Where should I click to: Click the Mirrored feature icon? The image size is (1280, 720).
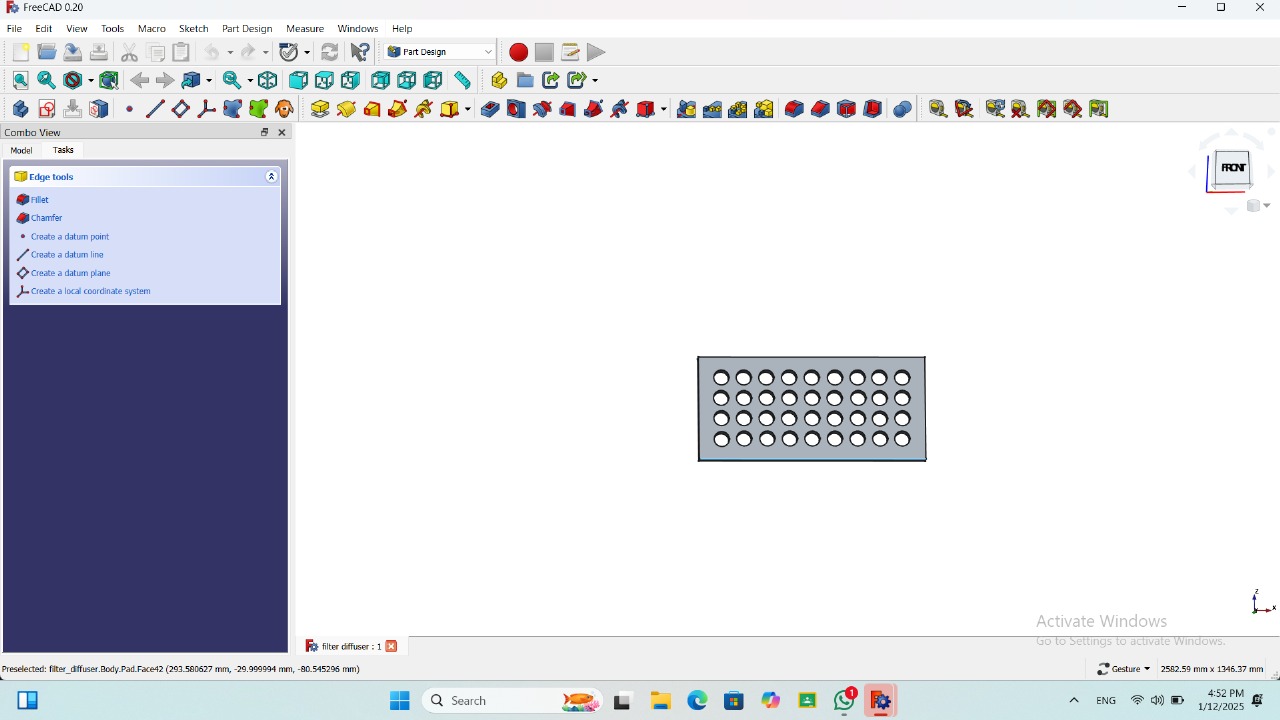[x=687, y=109]
